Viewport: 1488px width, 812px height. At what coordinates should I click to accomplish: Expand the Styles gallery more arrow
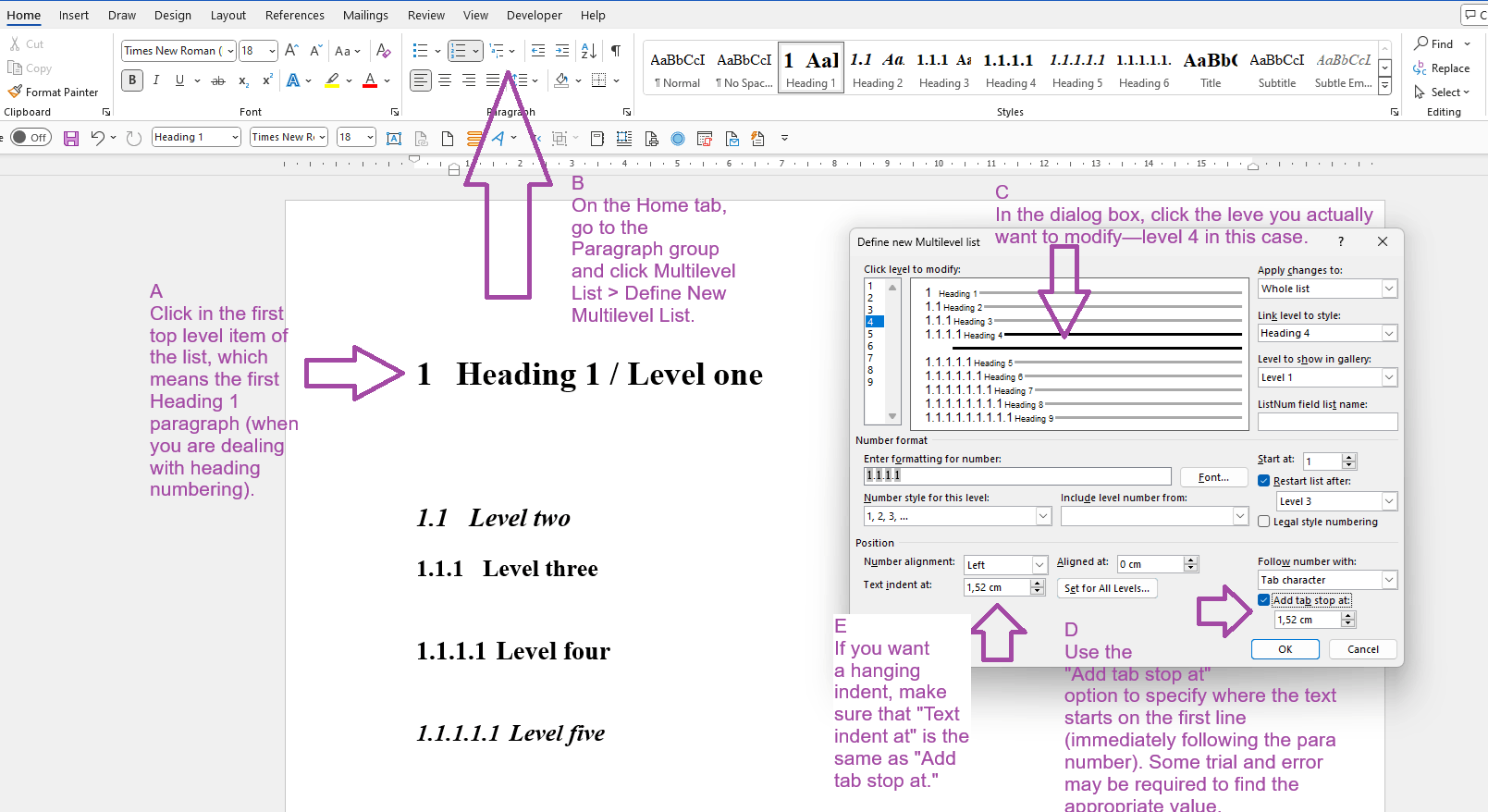click(1384, 86)
